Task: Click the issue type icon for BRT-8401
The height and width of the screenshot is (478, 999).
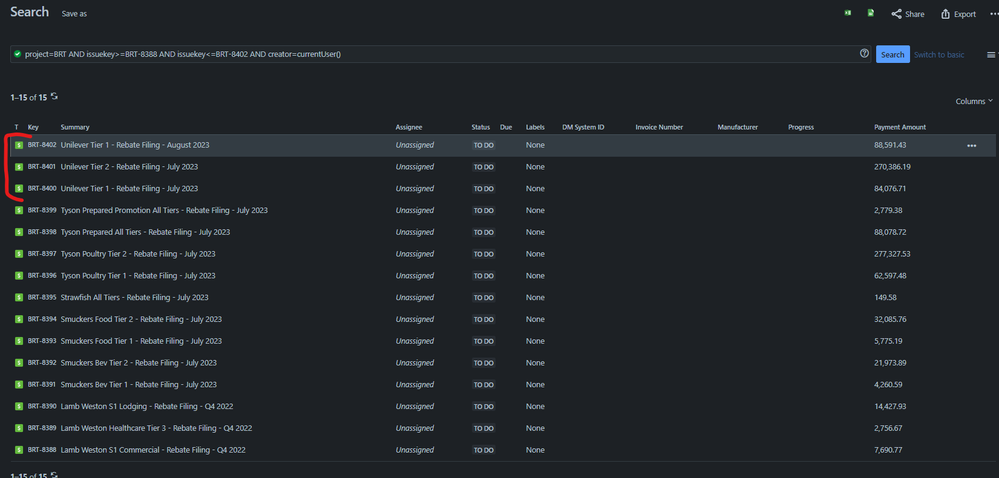Action: pyautogui.click(x=19, y=167)
